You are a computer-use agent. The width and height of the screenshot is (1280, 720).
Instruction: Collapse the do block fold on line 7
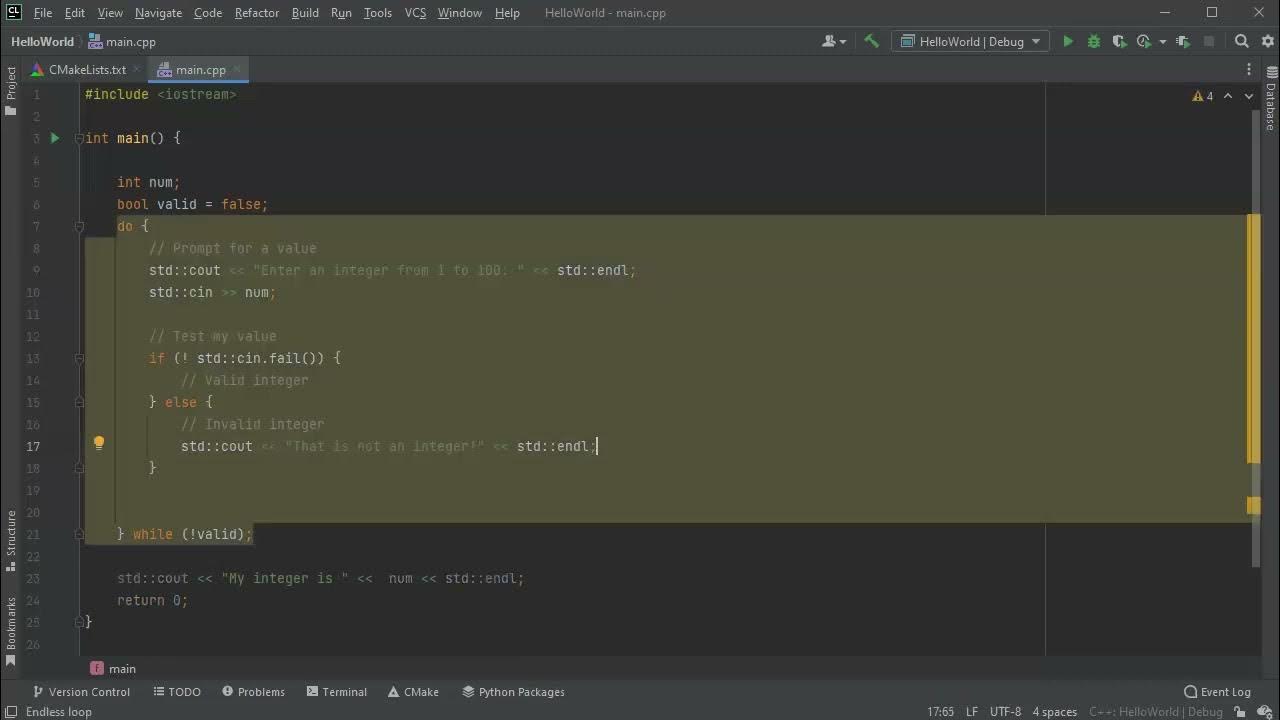pos(79,226)
